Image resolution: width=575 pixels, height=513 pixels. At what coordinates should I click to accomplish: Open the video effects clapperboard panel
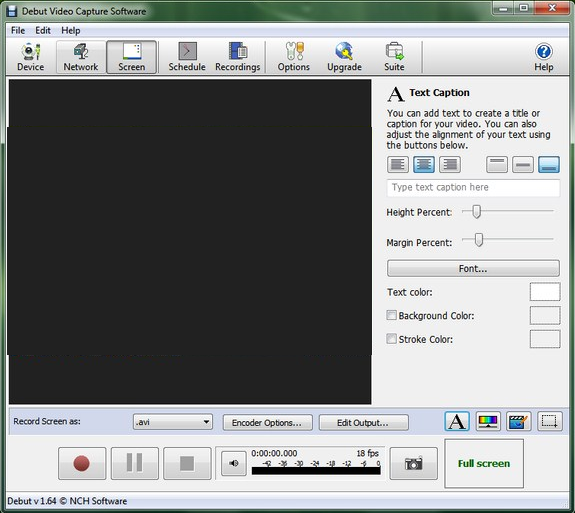tap(519, 421)
